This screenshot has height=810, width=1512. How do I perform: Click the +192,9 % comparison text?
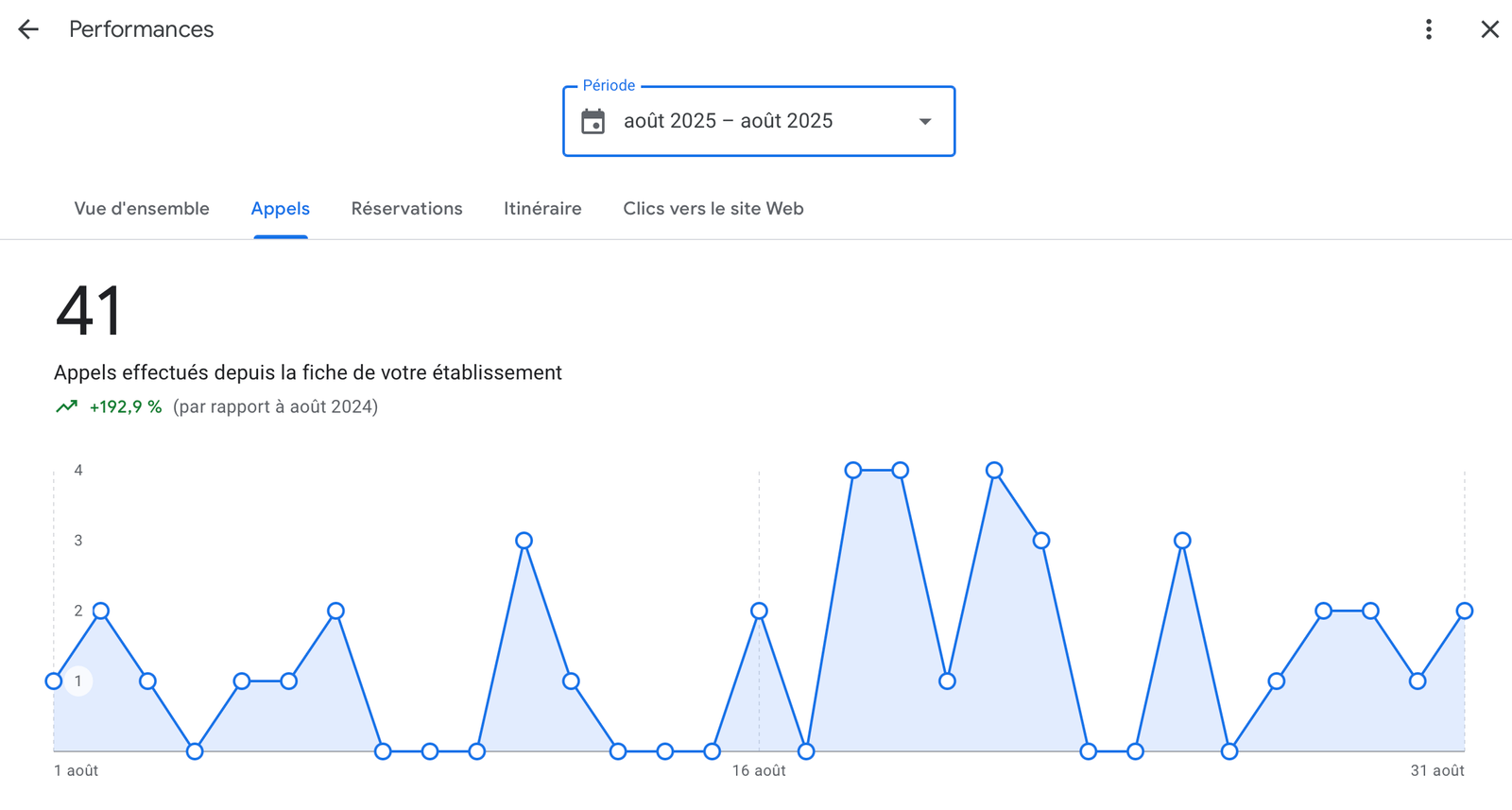pos(126,406)
